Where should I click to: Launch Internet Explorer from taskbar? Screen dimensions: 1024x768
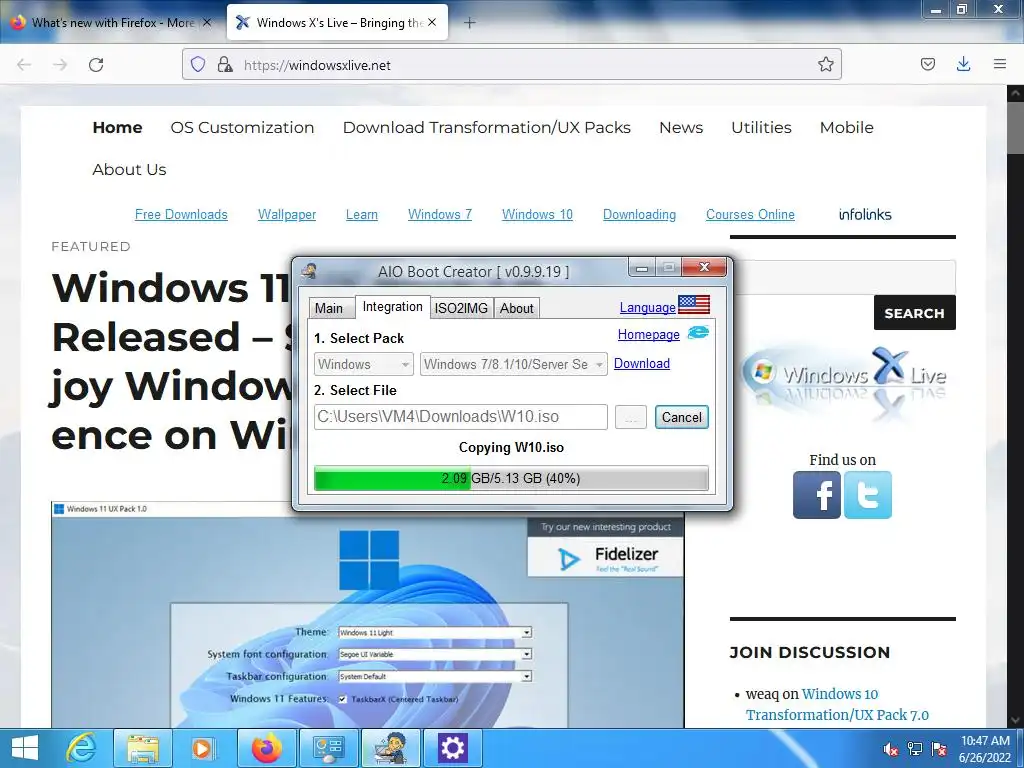coord(81,748)
